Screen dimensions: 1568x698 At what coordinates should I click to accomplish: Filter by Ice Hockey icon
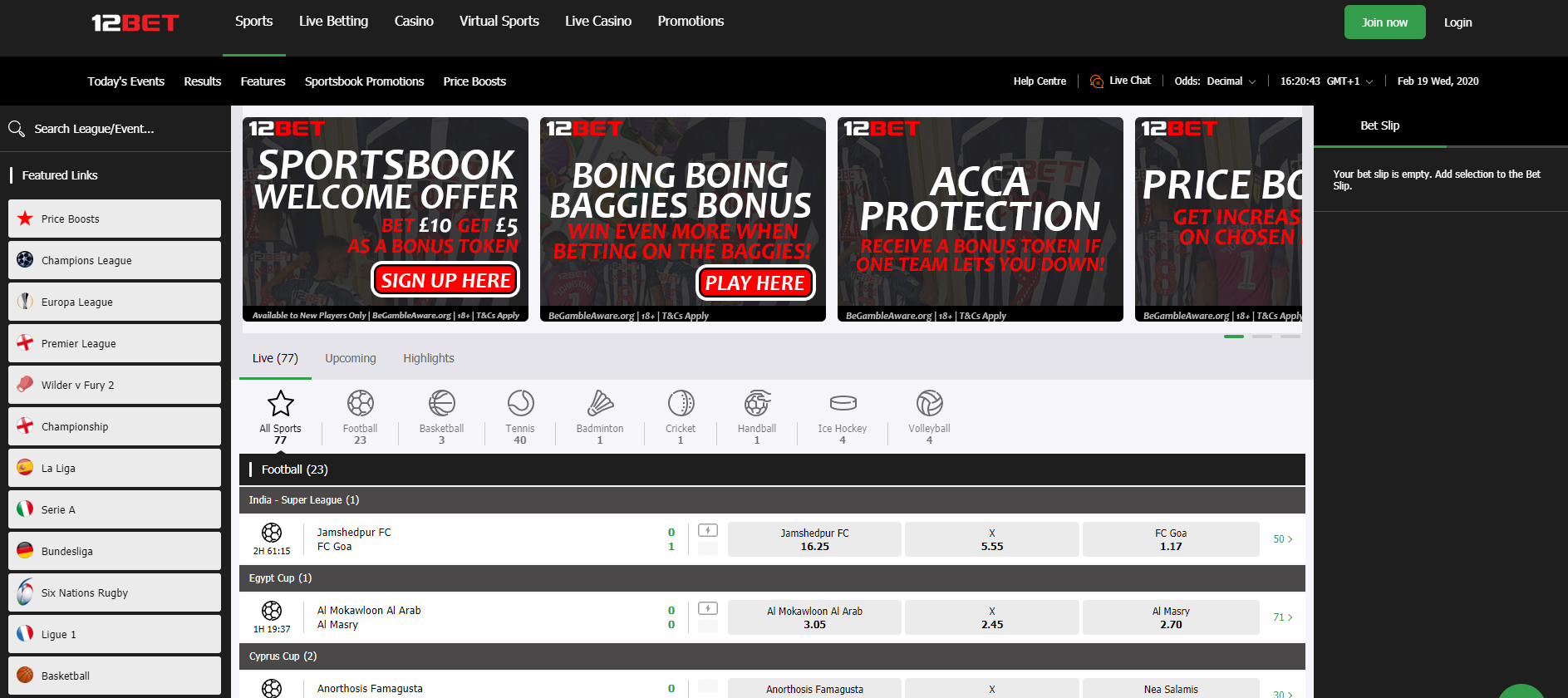(x=843, y=404)
